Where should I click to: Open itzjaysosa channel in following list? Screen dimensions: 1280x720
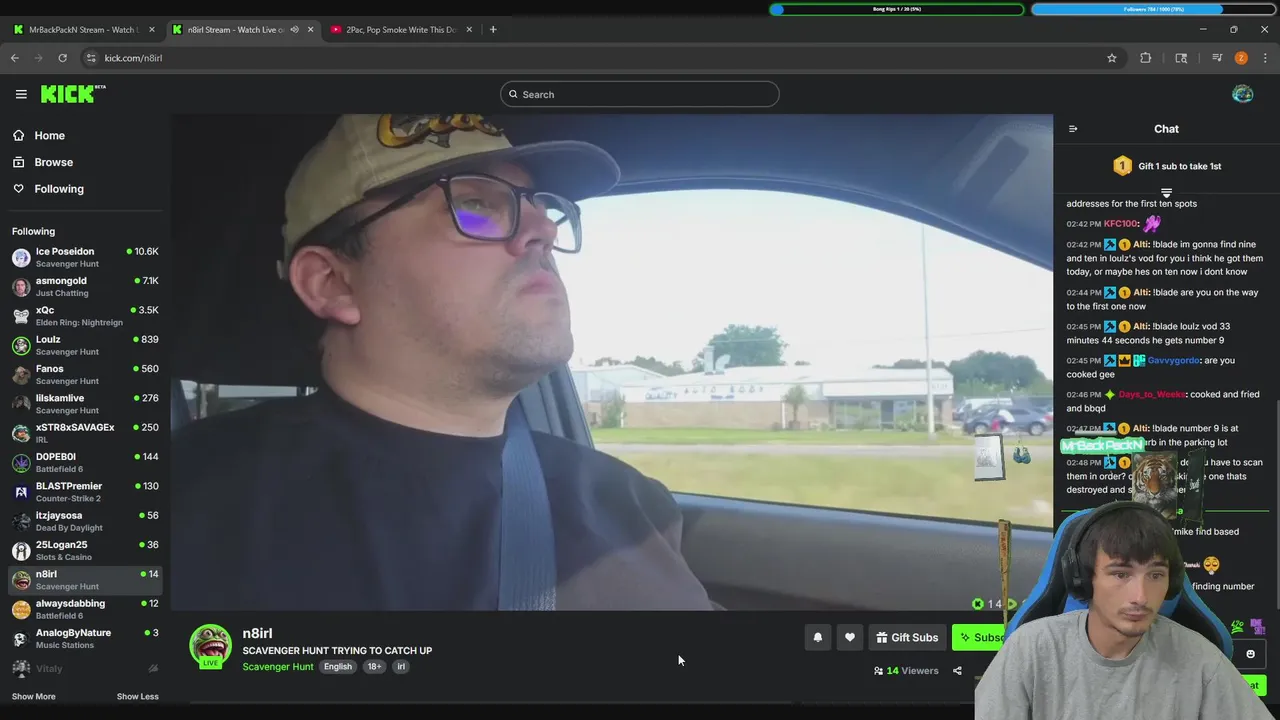click(85, 521)
